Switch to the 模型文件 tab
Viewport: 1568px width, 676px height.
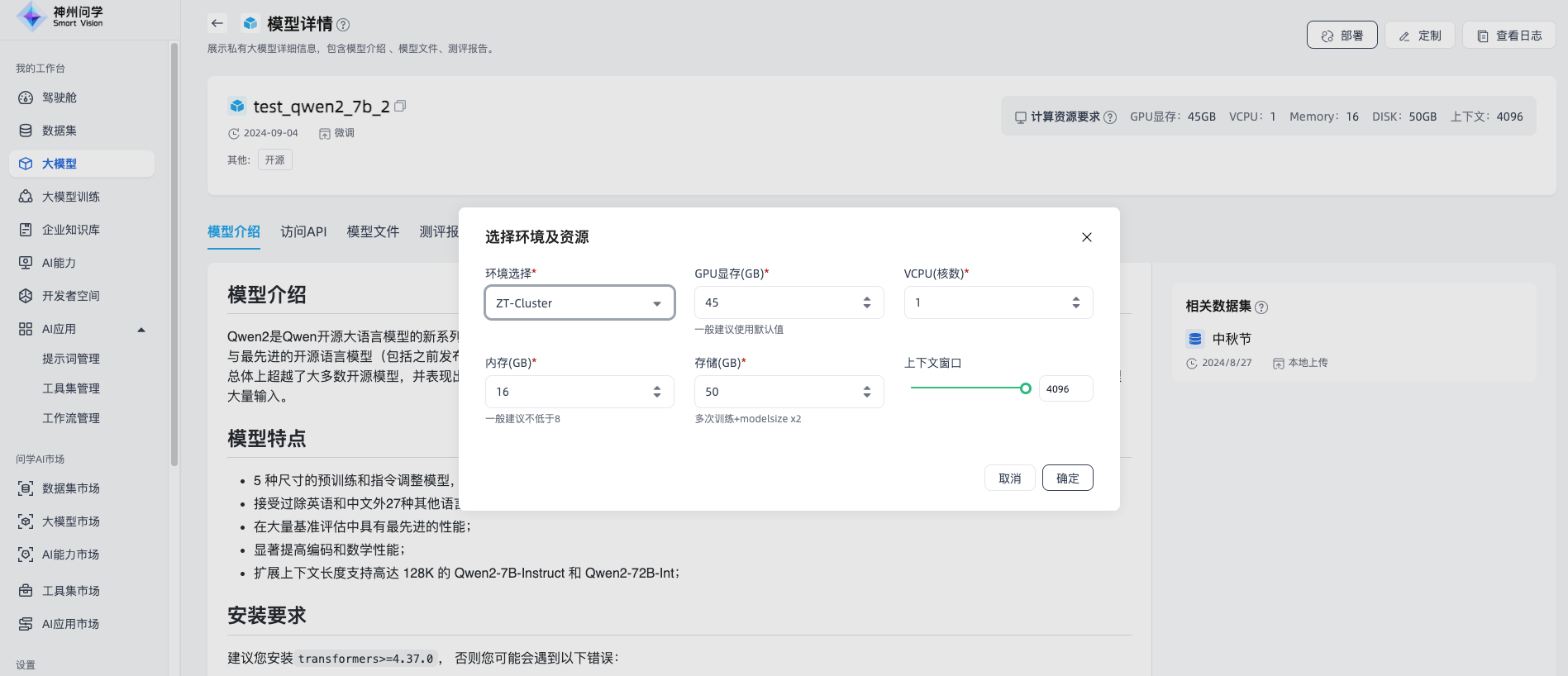[x=373, y=231]
